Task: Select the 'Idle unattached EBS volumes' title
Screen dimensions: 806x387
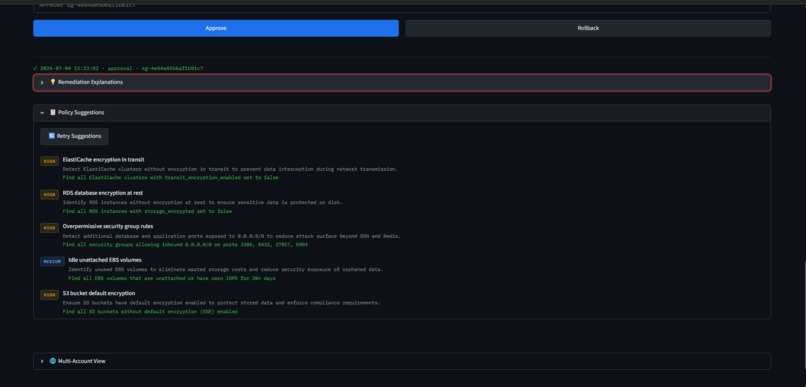Action: 105,260
